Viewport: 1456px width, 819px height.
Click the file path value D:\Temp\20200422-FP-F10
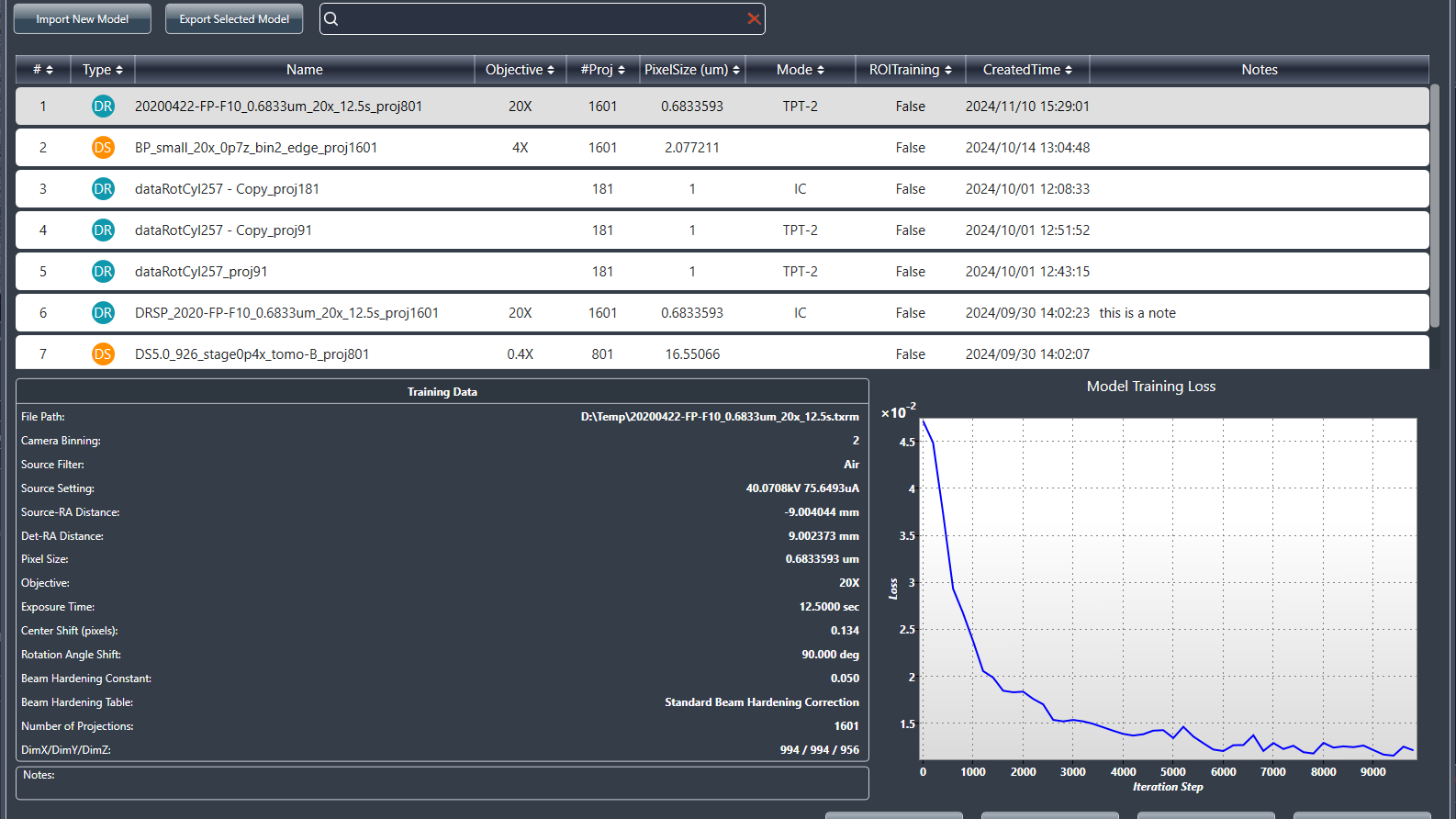(720, 417)
